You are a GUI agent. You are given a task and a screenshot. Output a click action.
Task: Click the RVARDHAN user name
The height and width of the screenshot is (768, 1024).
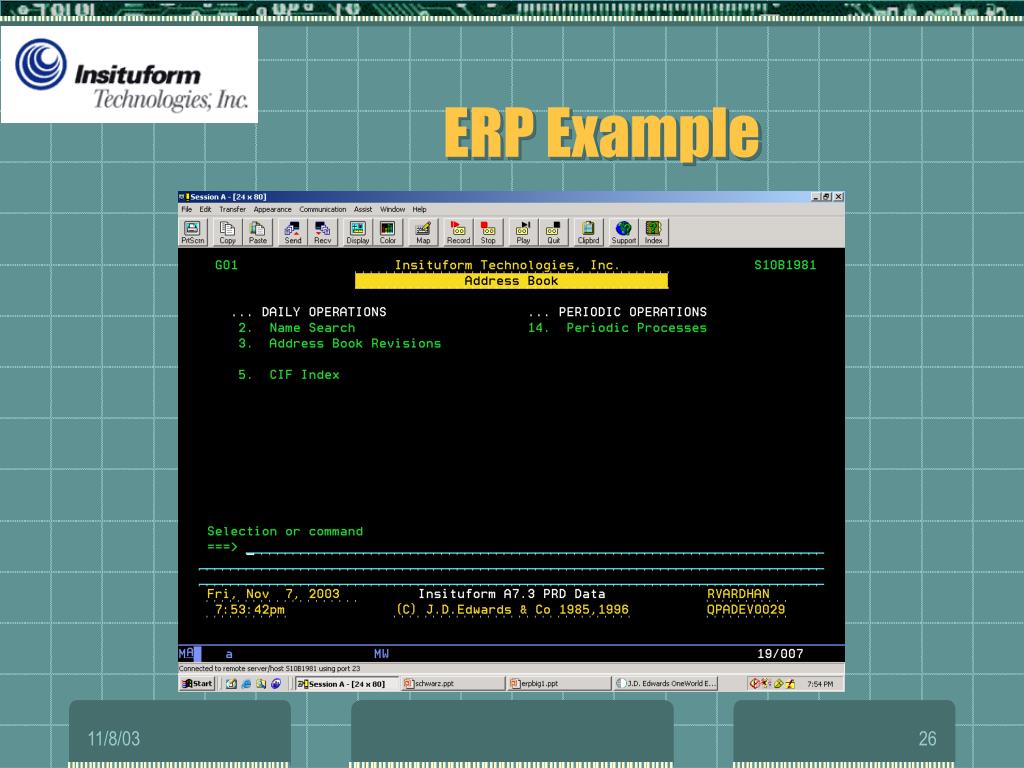[x=738, y=594]
